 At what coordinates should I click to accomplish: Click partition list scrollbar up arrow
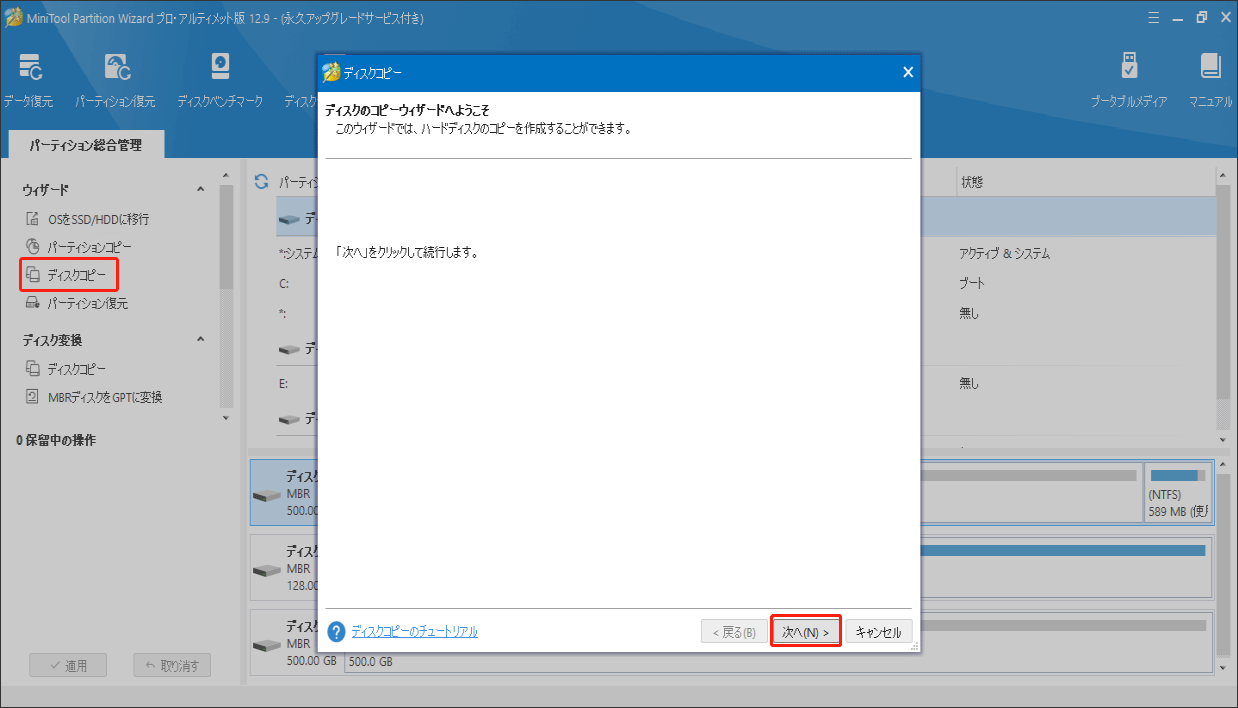click(x=1223, y=176)
